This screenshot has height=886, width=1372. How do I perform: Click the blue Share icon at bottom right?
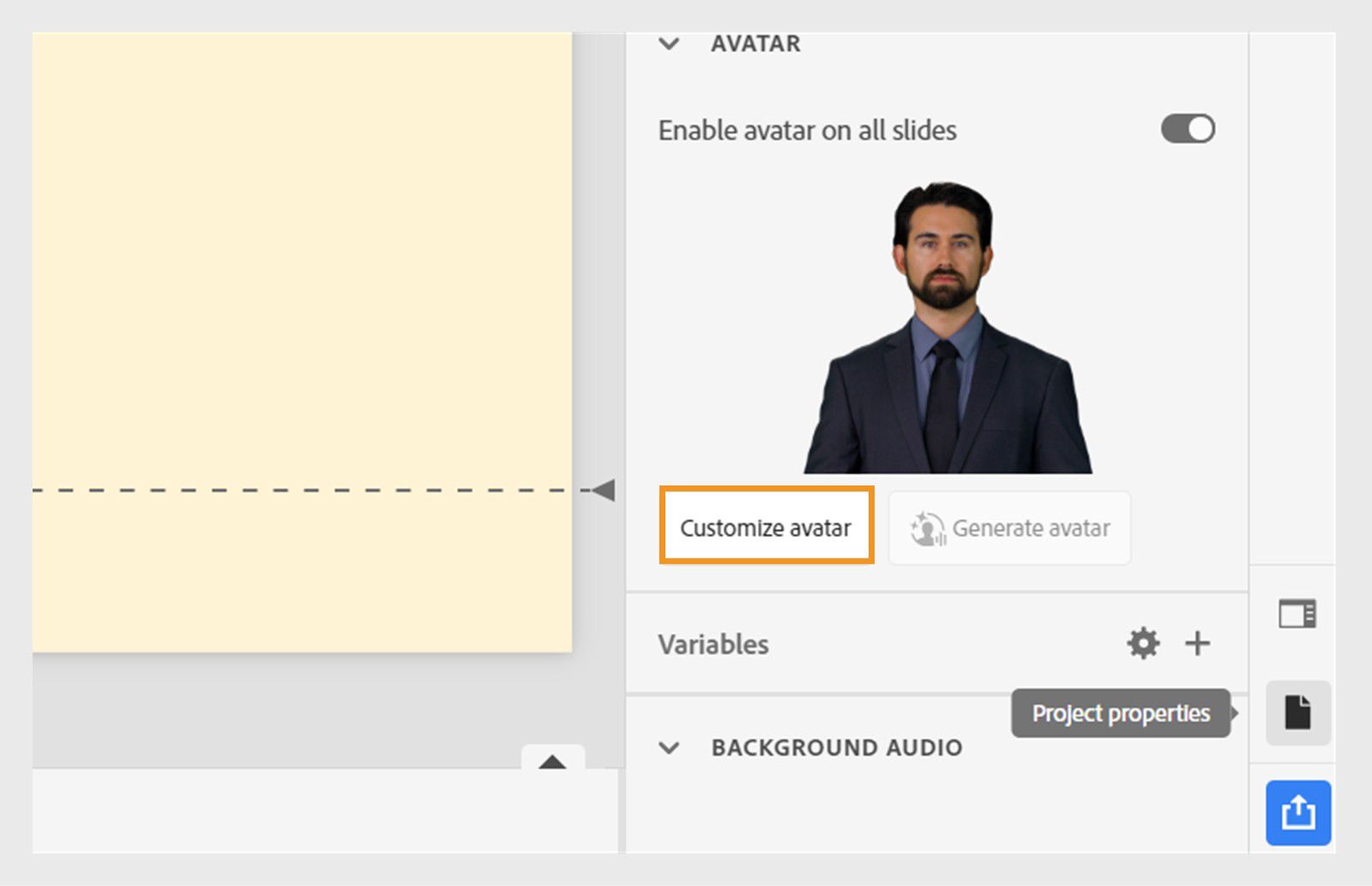(x=1297, y=812)
